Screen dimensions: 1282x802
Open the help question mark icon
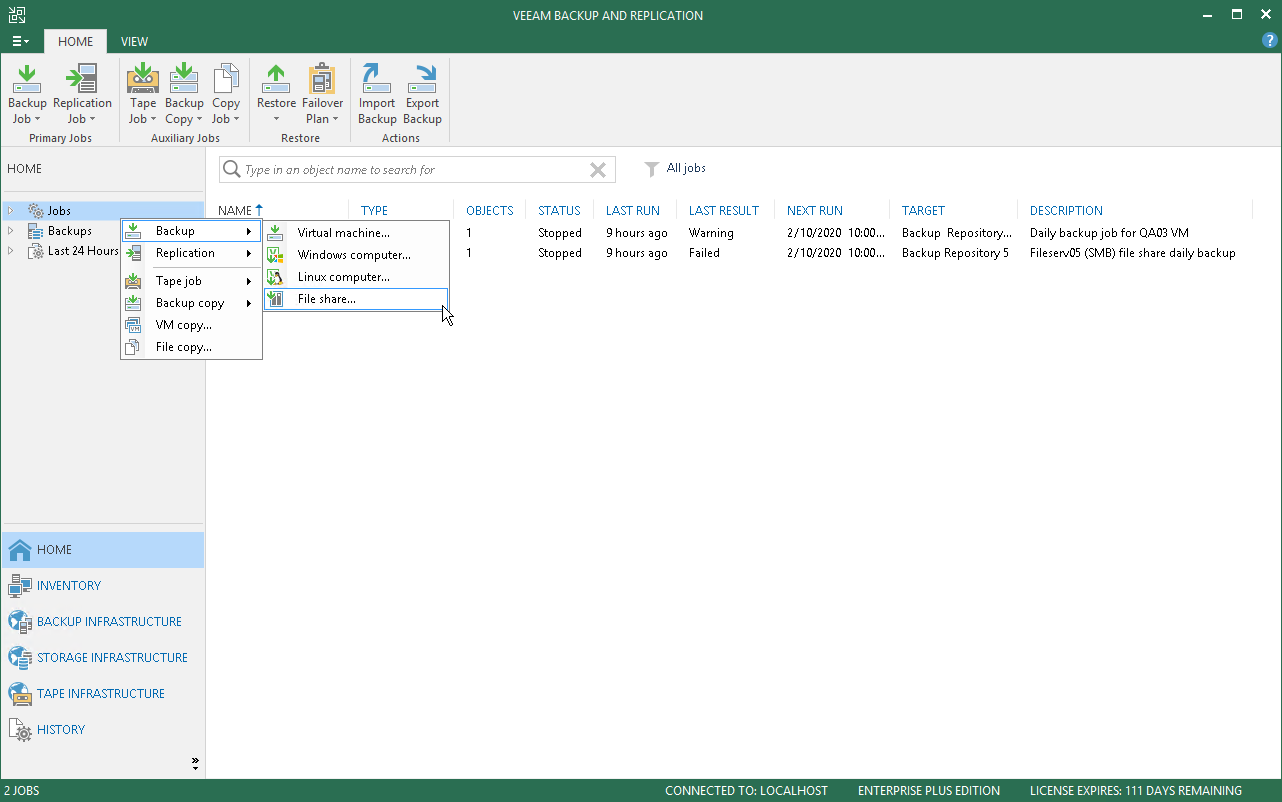click(x=1270, y=41)
